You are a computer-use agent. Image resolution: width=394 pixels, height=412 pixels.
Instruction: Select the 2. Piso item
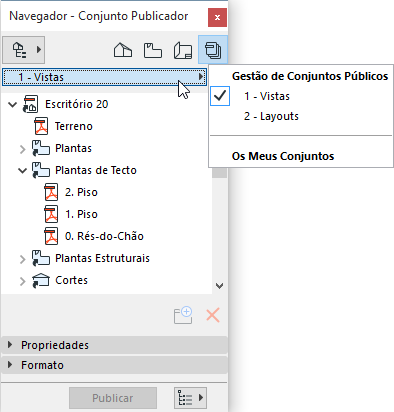pyautogui.click(x=81, y=192)
